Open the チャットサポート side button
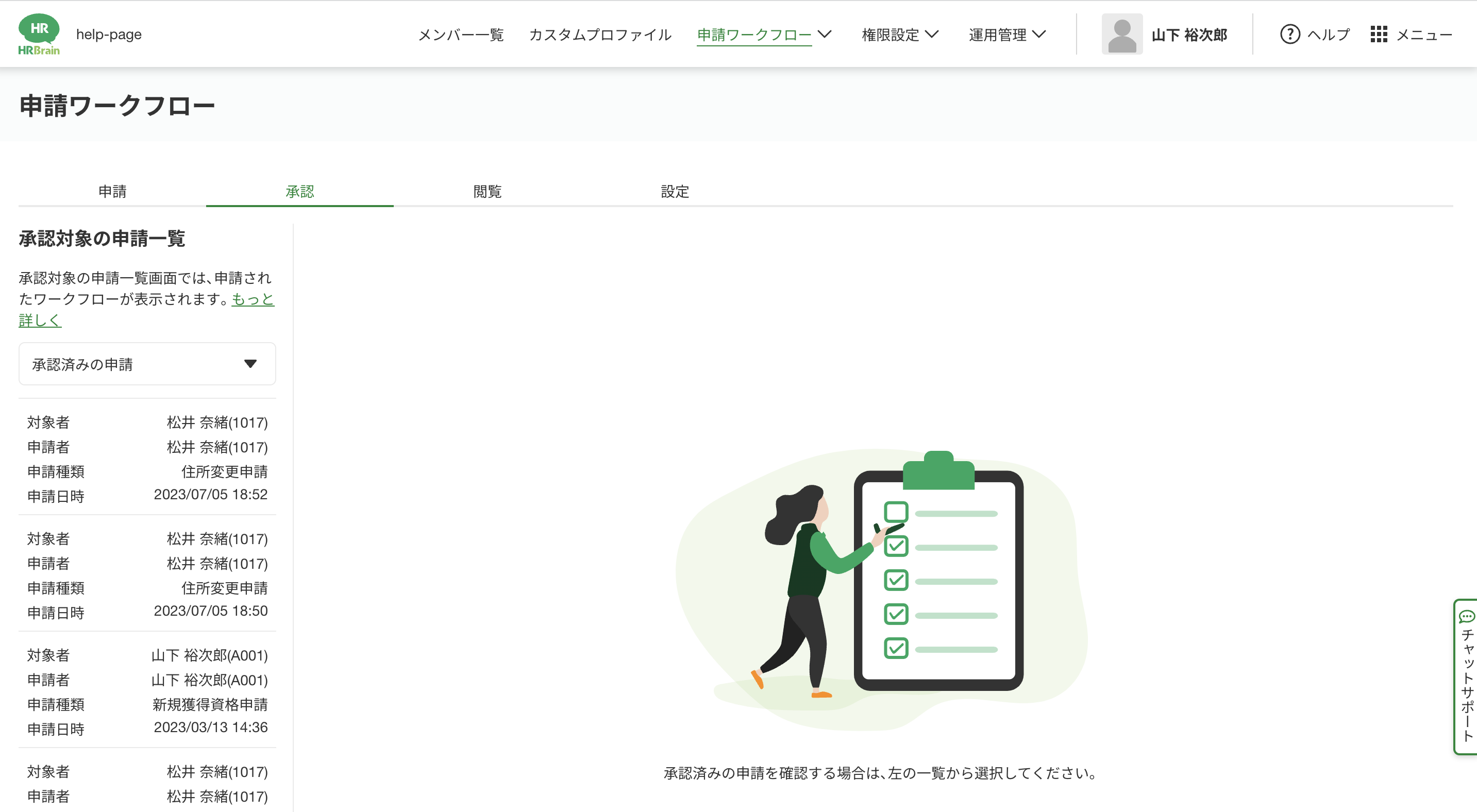 point(1466,676)
